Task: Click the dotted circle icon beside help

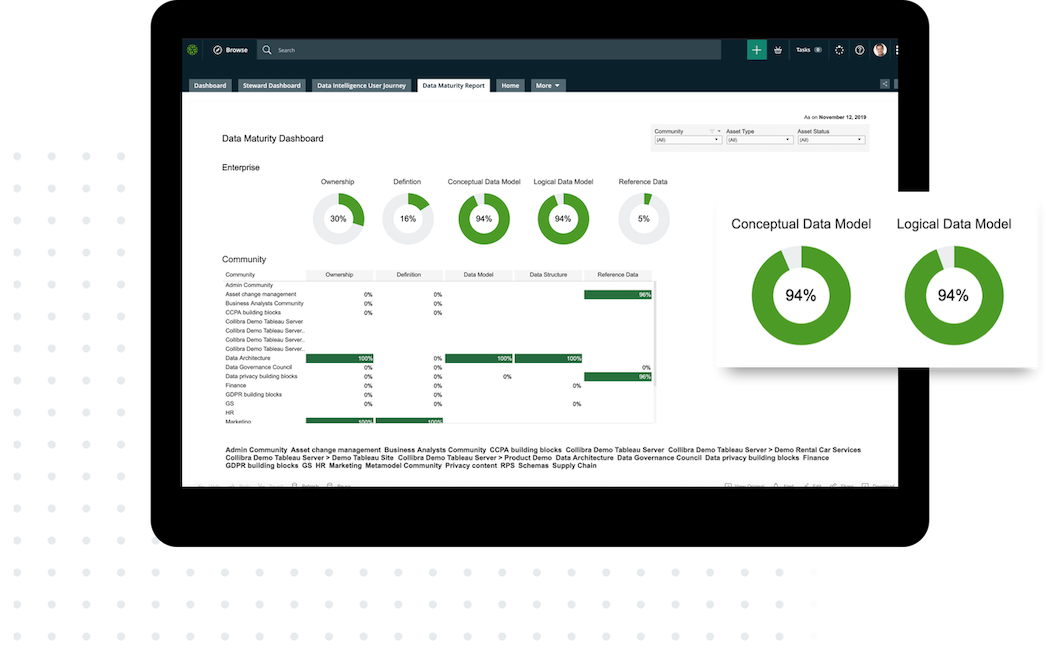Action: click(839, 49)
